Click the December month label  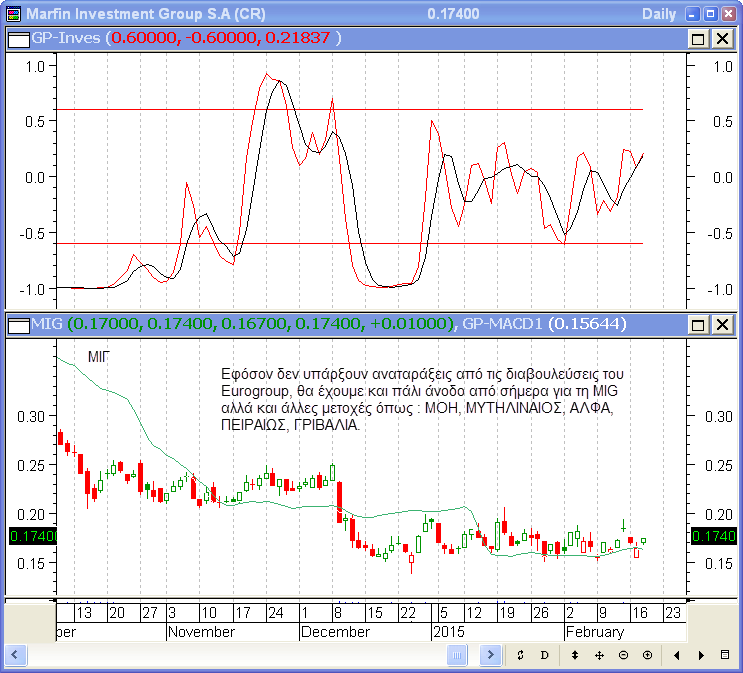pyautogui.click(x=335, y=632)
